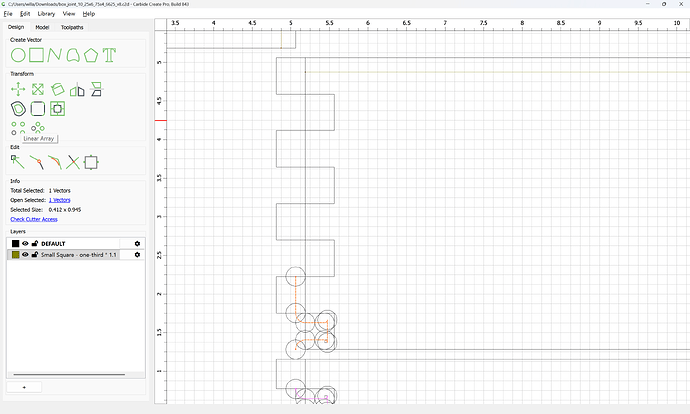Select the DEFAULT layer row

click(76, 243)
